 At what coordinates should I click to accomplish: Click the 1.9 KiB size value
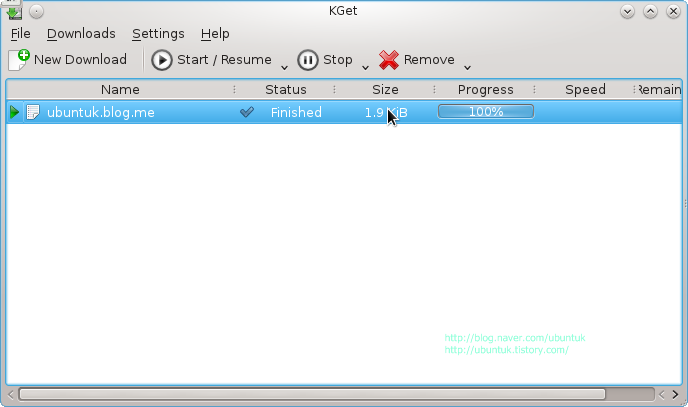(x=386, y=113)
